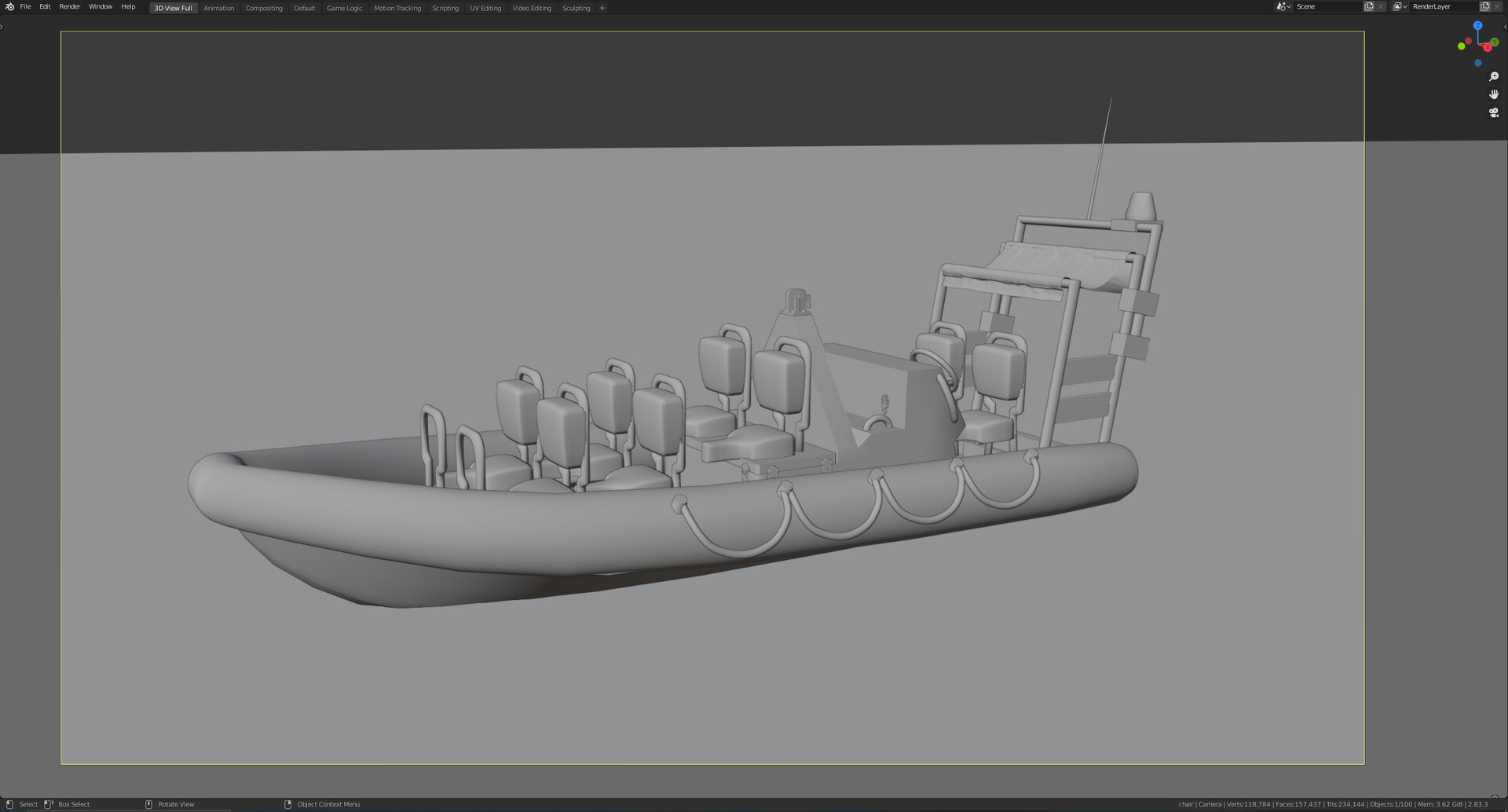The width and height of the screenshot is (1508, 812).
Task: Add a new workspace with plus icon
Action: coord(602,8)
